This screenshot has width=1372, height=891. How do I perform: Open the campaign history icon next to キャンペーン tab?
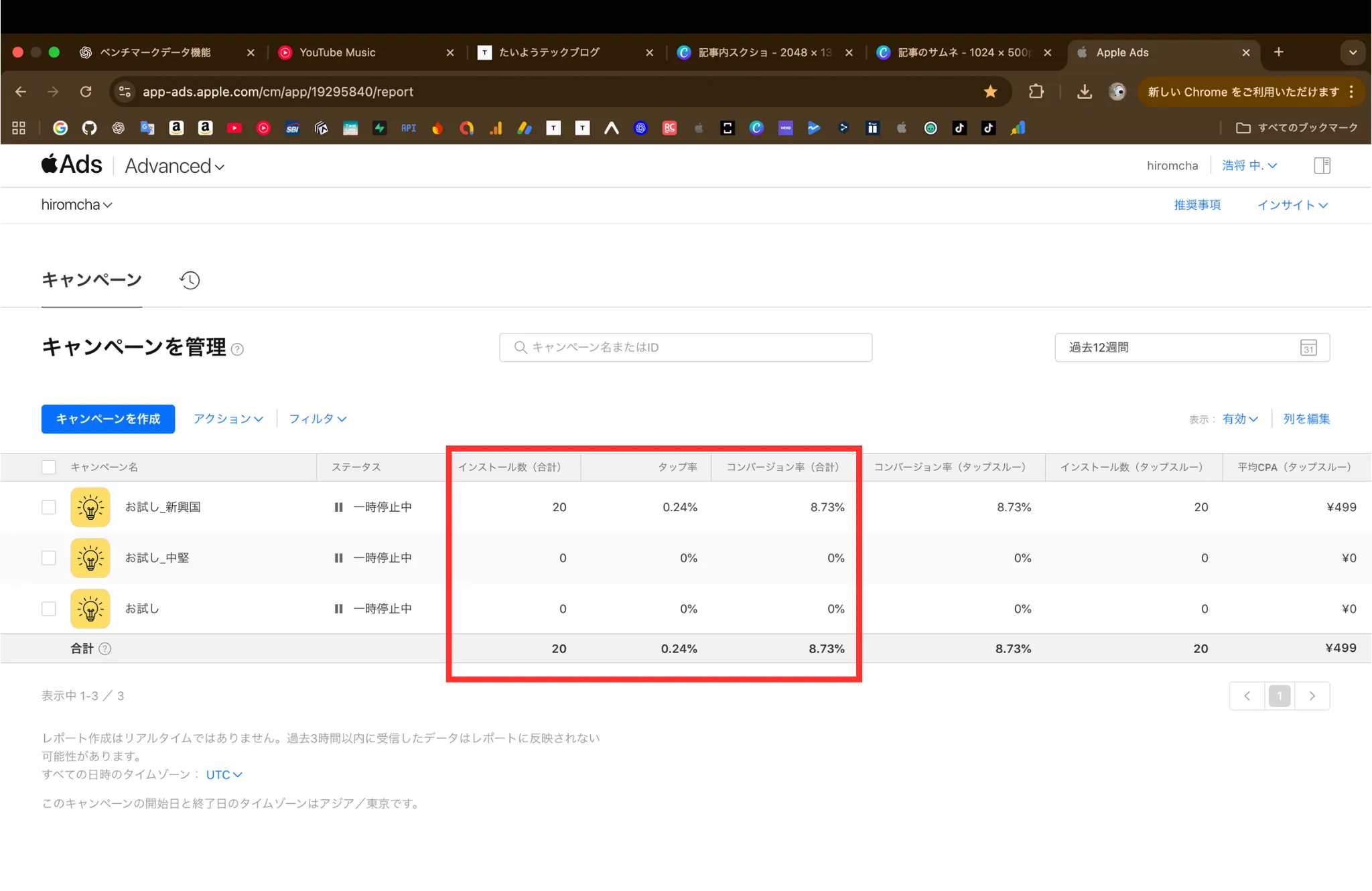pos(190,280)
